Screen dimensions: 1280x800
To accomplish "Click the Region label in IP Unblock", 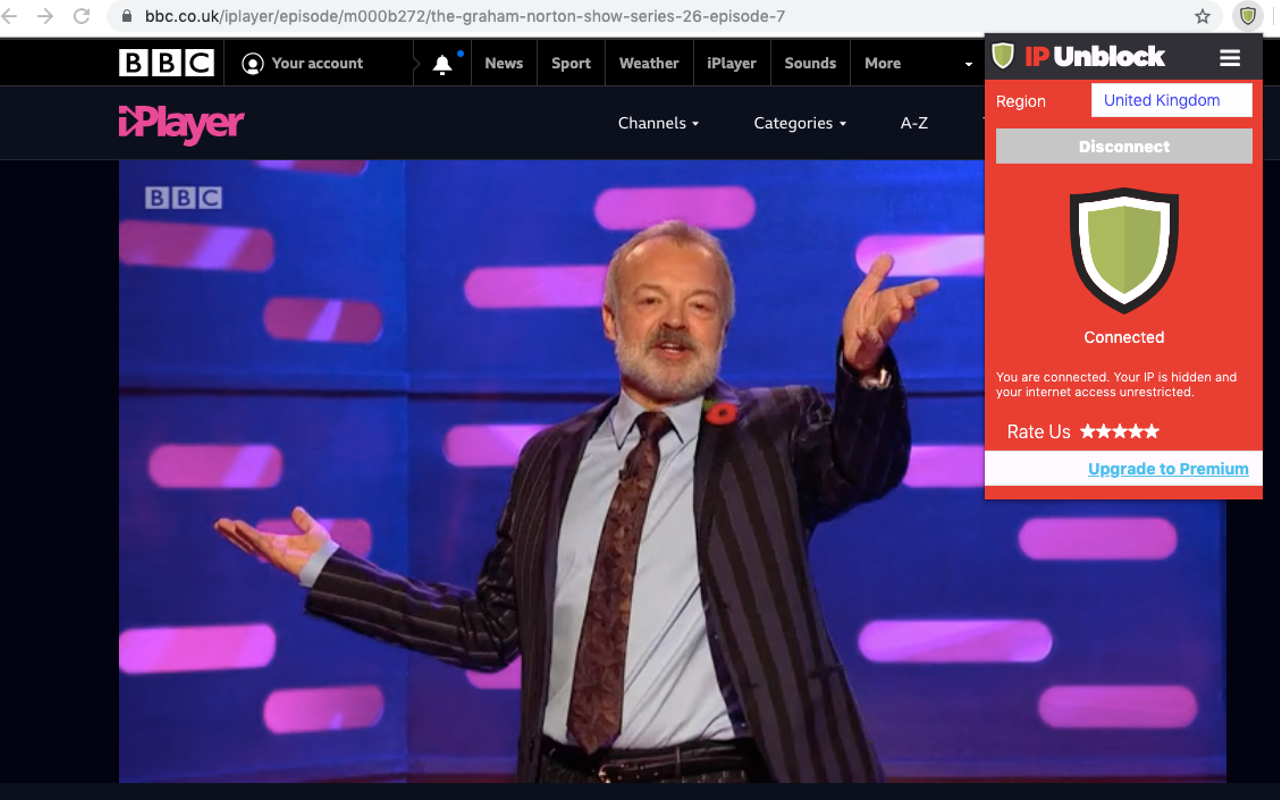I will (1021, 101).
